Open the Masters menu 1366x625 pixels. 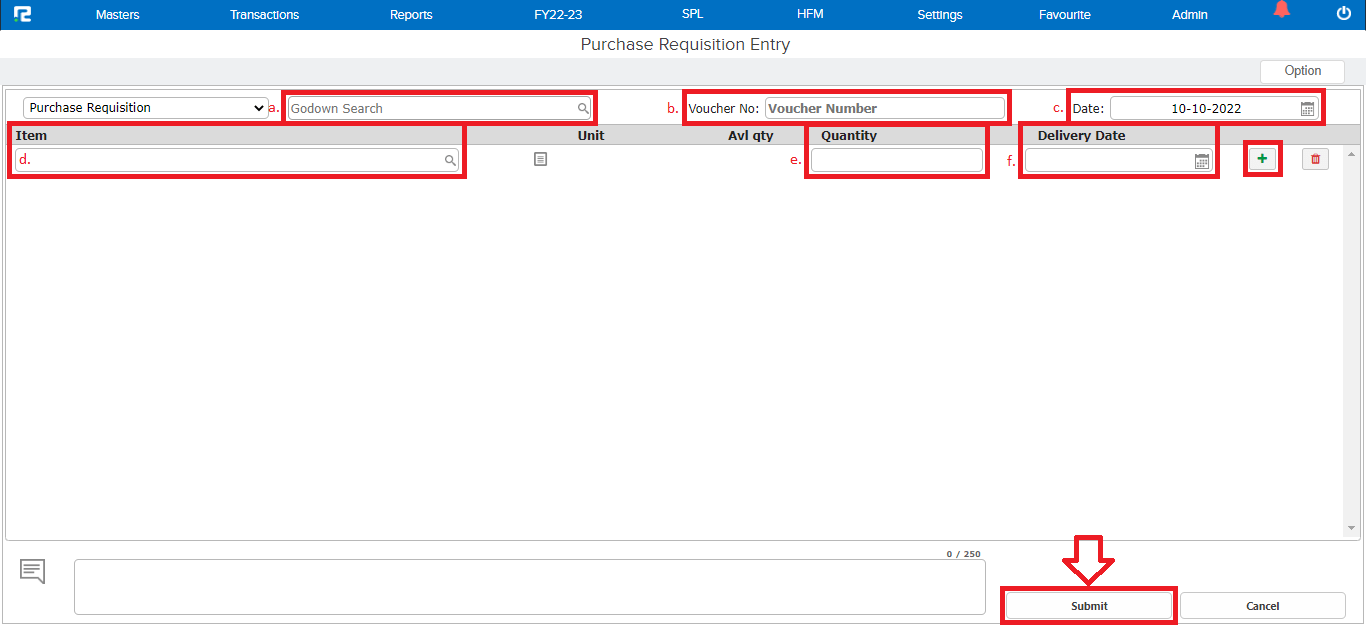(x=117, y=15)
